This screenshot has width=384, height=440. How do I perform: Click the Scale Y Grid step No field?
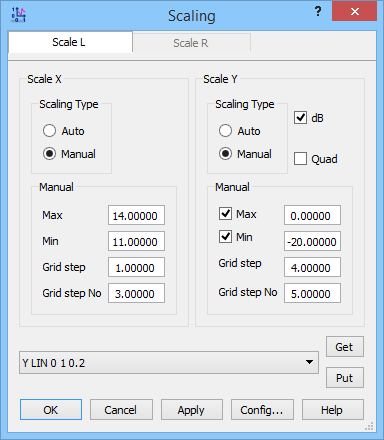coord(312,293)
